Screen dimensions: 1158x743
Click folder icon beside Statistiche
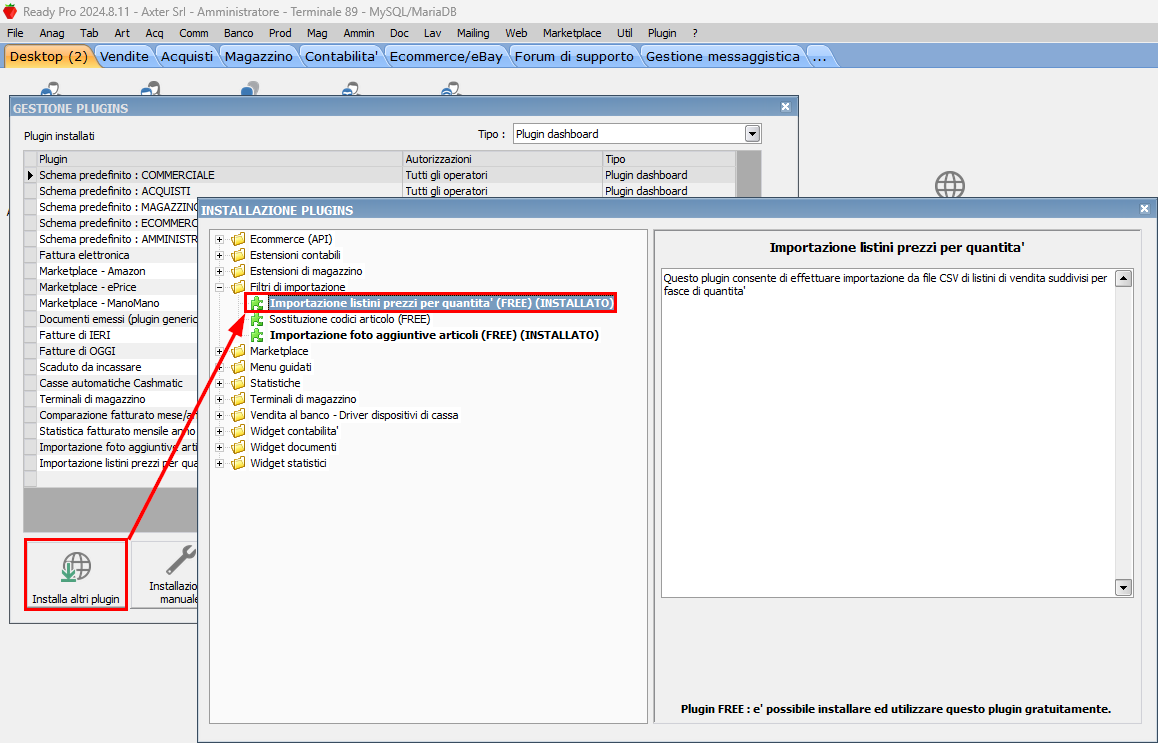click(238, 383)
